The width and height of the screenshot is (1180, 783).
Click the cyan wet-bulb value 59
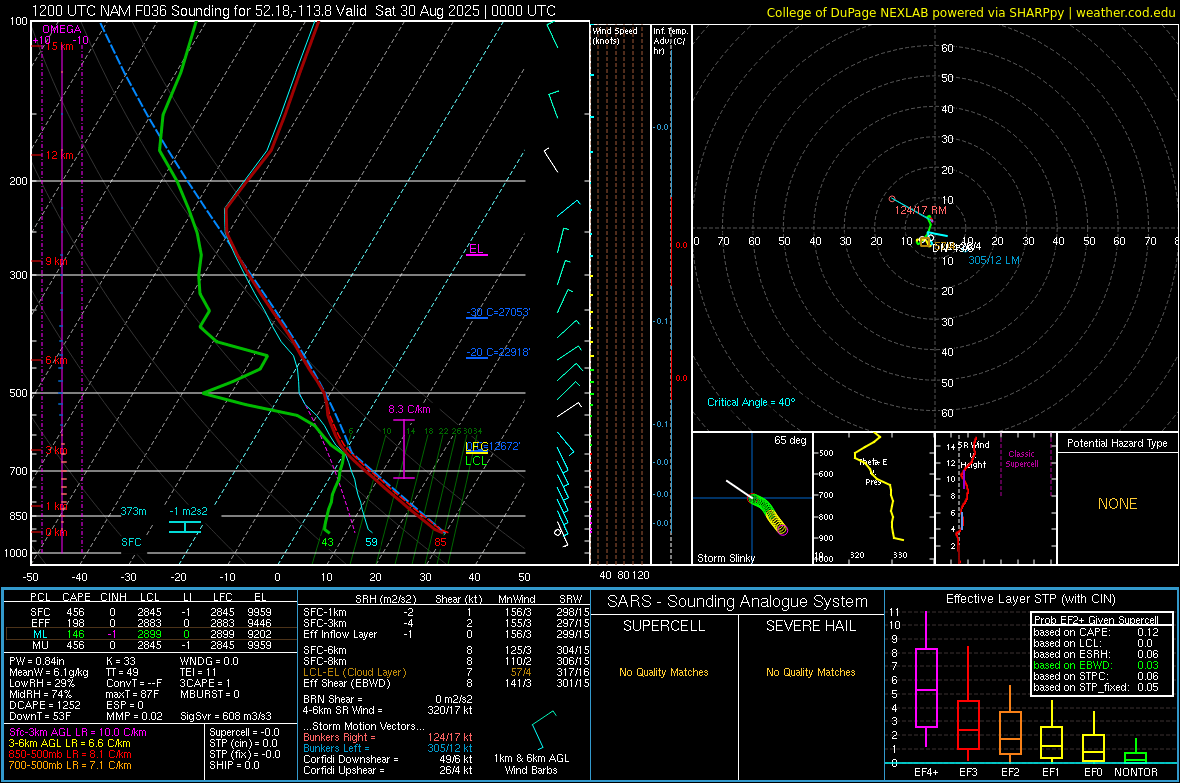[x=371, y=542]
